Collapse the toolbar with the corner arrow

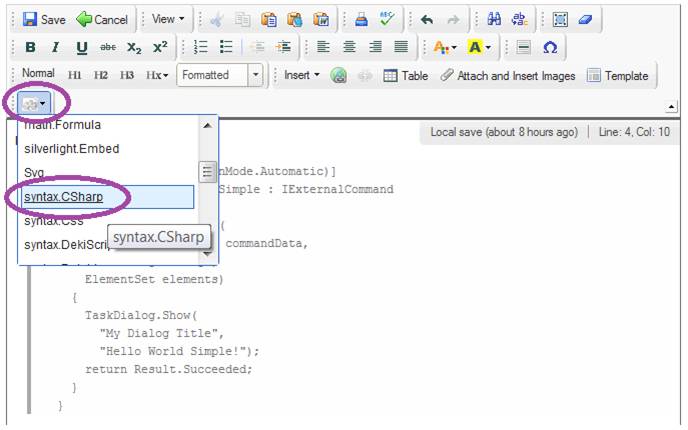pyautogui.click(x=671, y=107)
